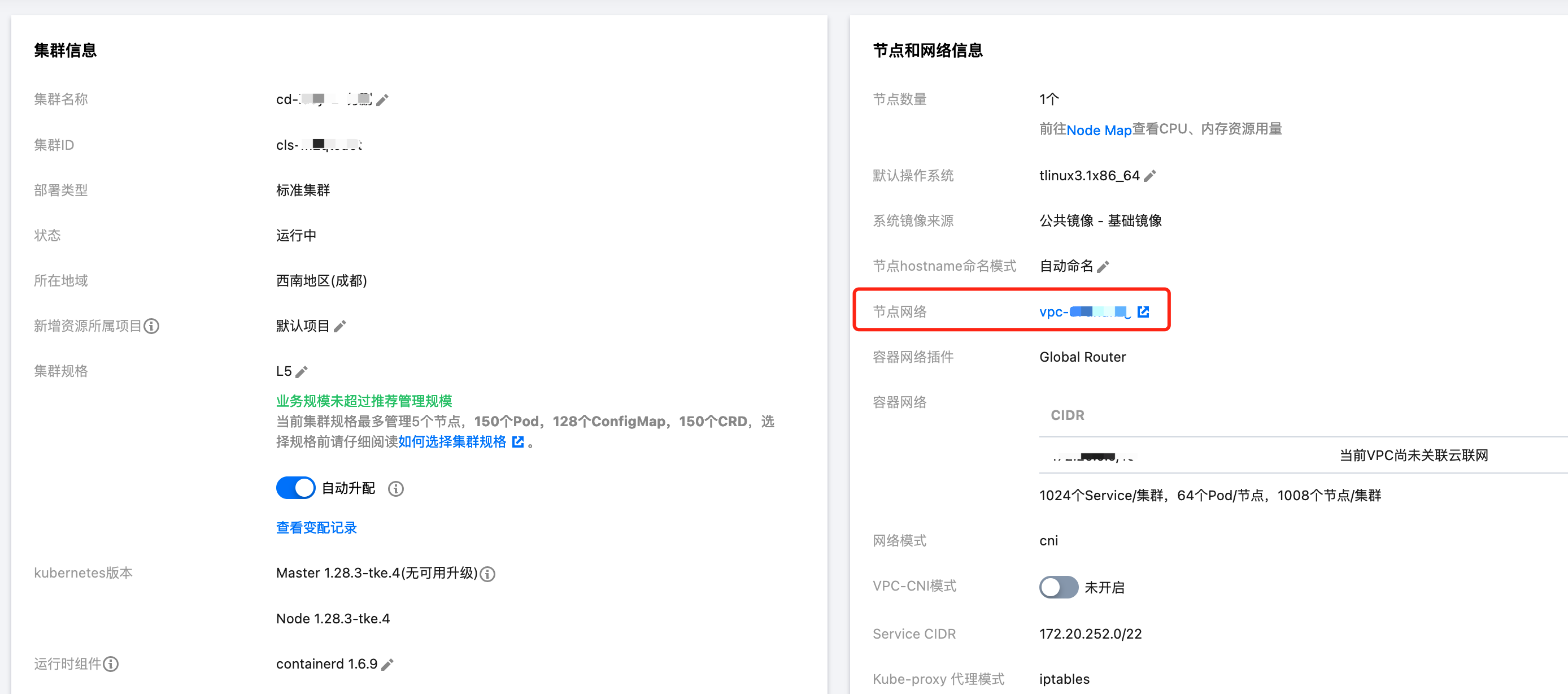
Task: Show info icon next to 运行时组件
Action: (111, 664)
